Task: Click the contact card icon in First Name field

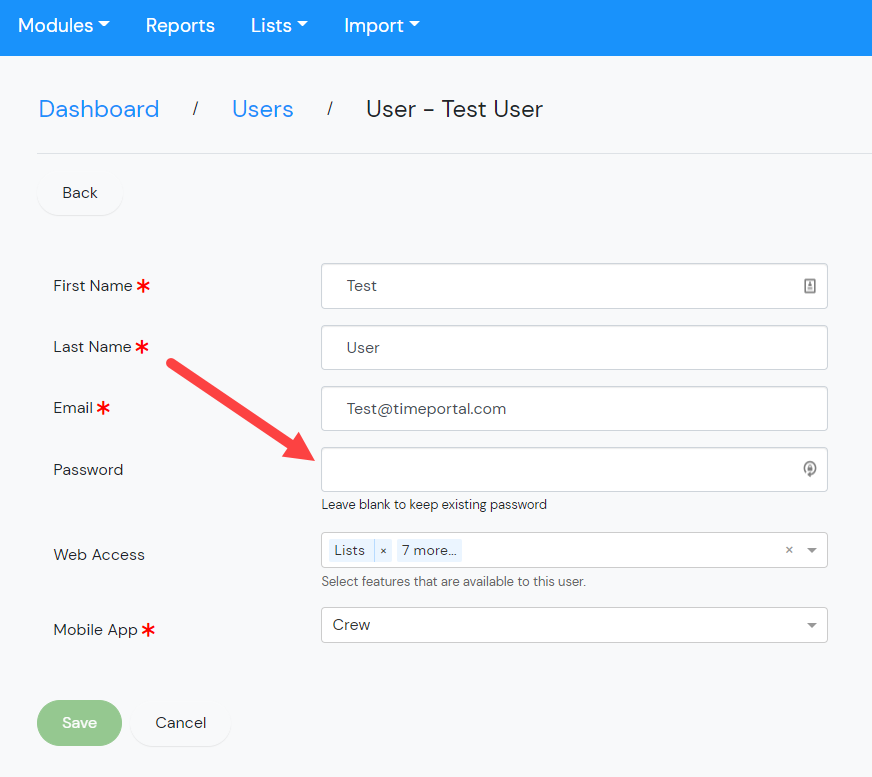Action: coord(810,286)
